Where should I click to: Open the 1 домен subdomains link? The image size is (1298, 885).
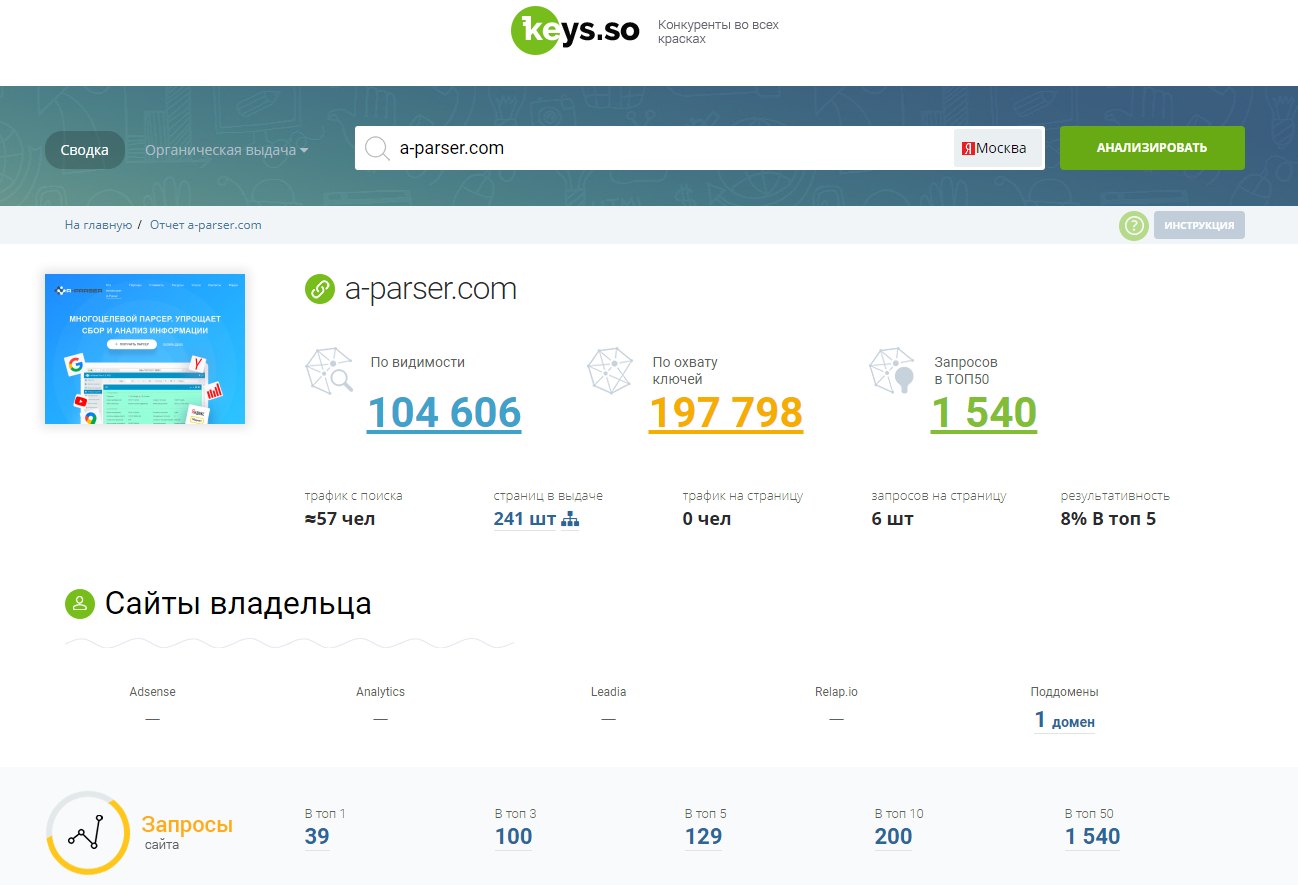1064,720
